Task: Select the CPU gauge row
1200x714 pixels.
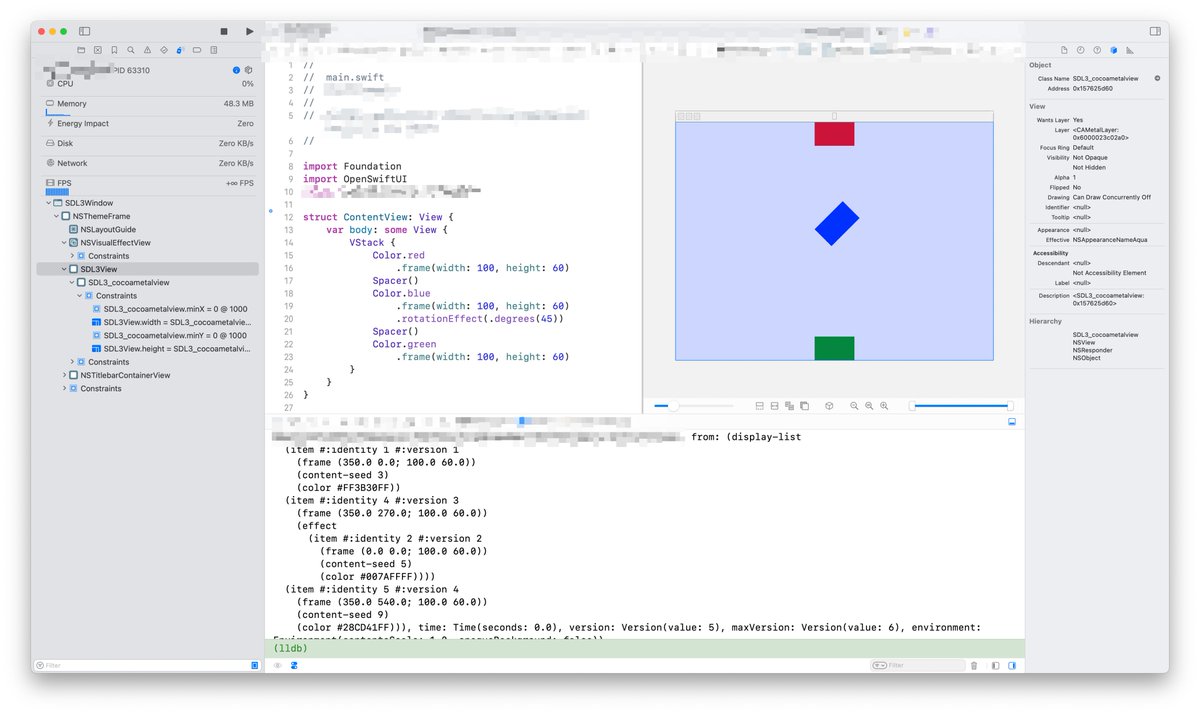Action: pos(148,84)
